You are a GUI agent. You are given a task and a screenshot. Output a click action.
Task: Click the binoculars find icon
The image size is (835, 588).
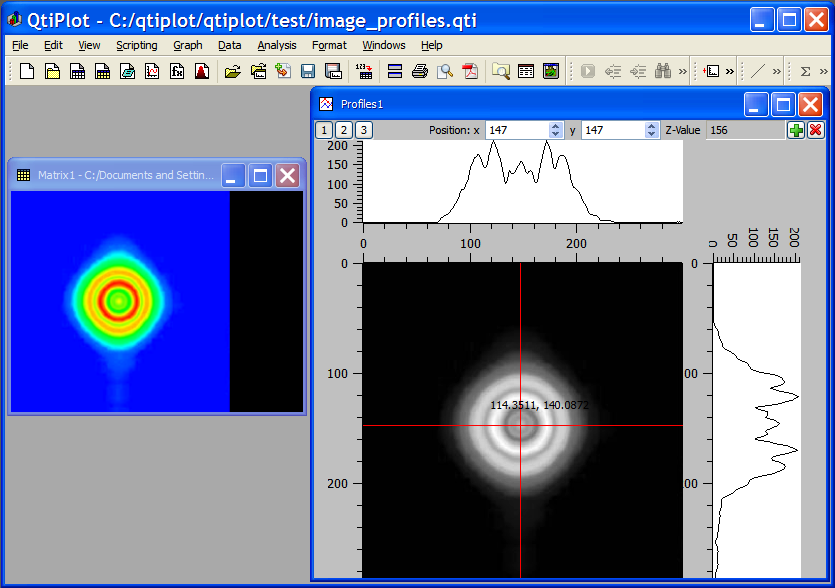point(663,71)
